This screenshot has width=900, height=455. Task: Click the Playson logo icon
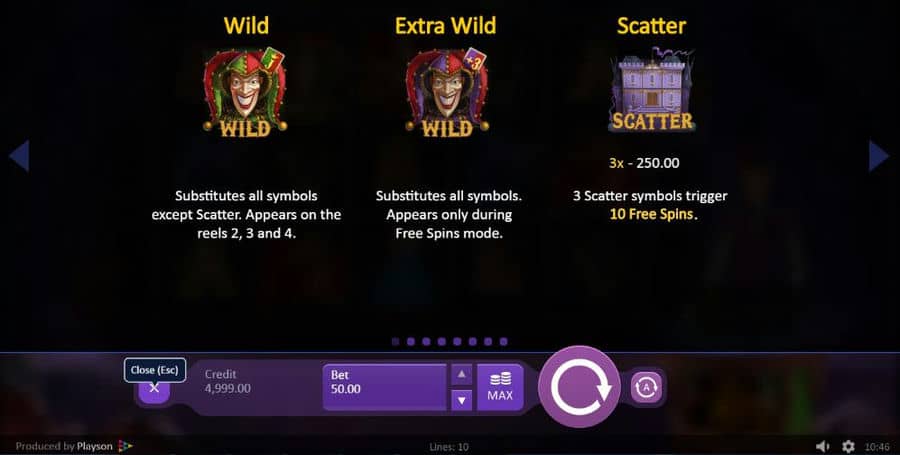pos(125,446)
